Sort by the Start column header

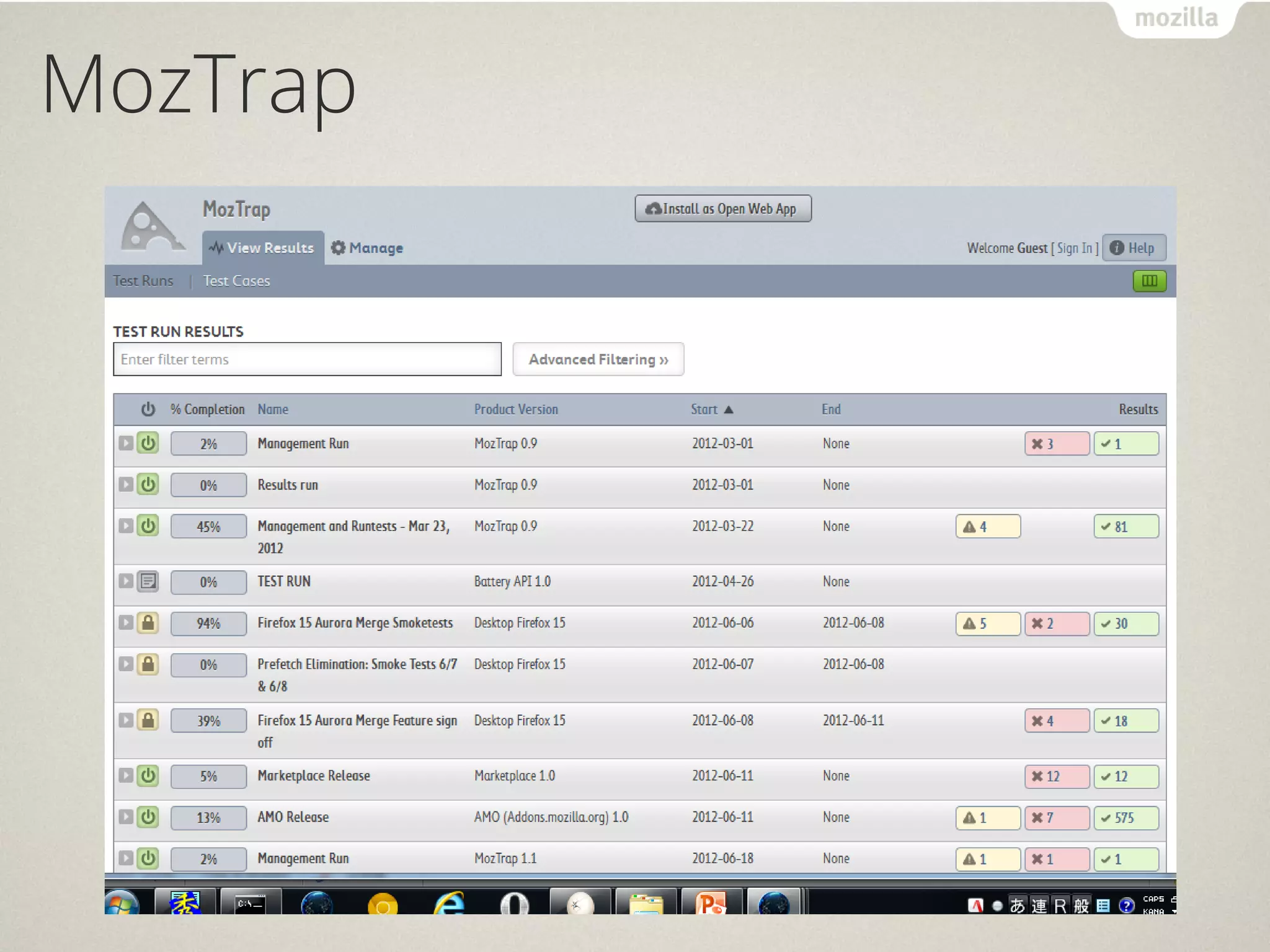[712, 409]
